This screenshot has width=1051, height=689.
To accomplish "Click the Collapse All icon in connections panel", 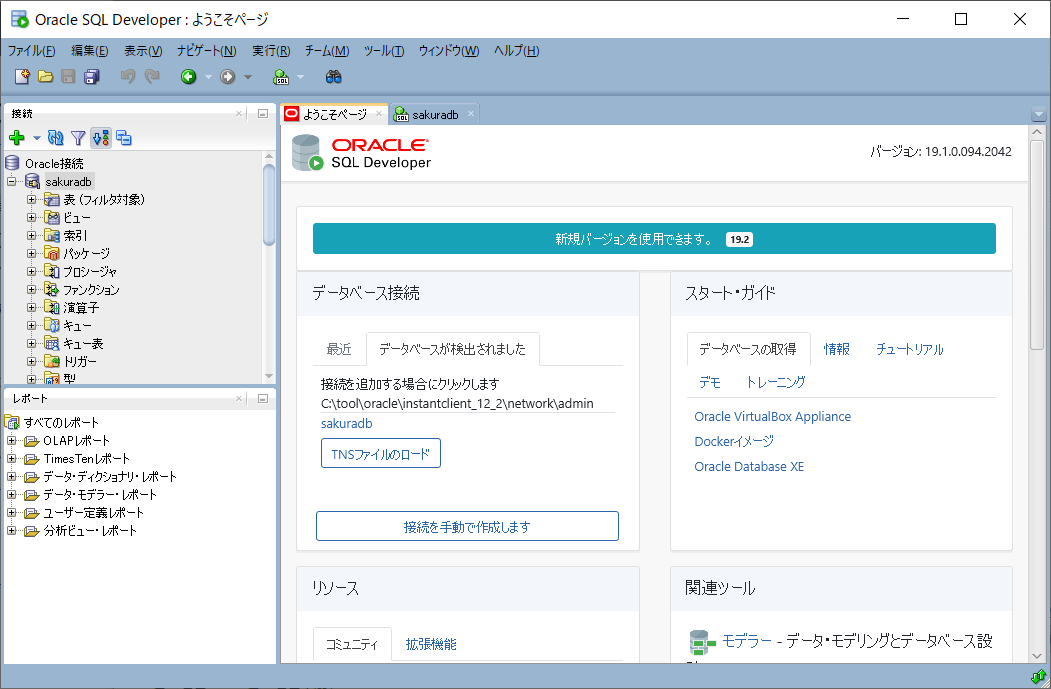I will point(124,138).
